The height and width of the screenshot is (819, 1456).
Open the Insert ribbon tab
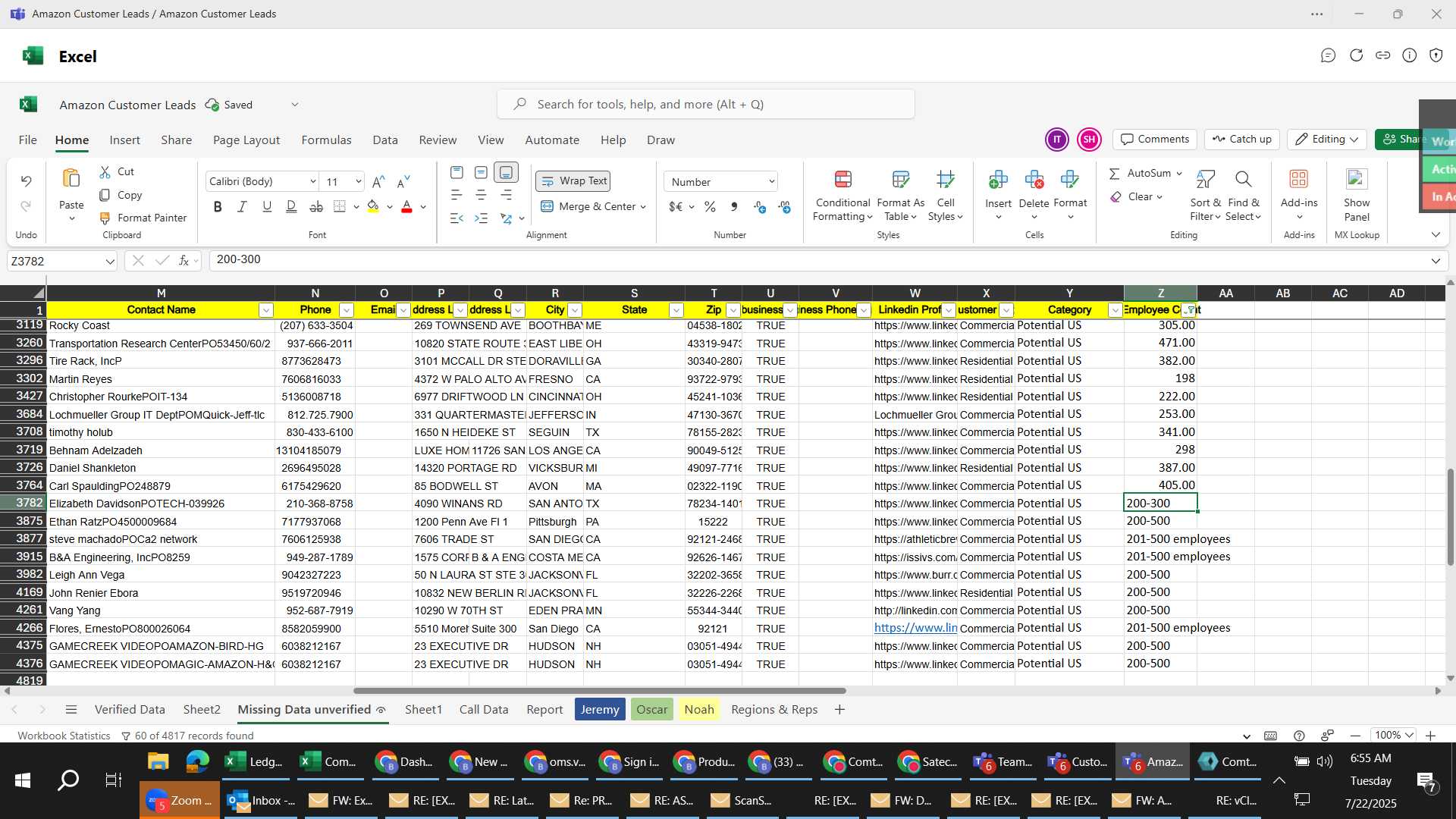point(124,140)
